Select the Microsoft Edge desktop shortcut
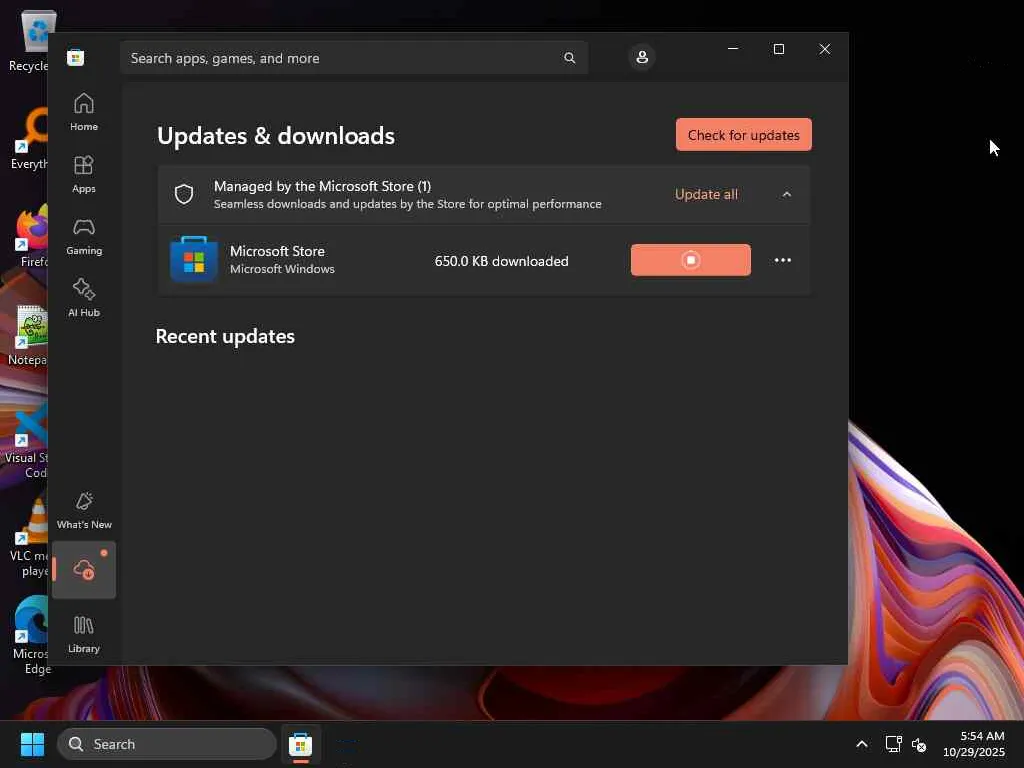The image size is (1024, 768). [31, 635]
